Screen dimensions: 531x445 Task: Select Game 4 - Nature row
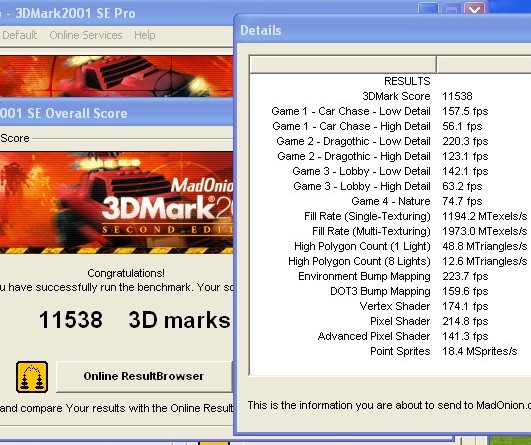391,201
